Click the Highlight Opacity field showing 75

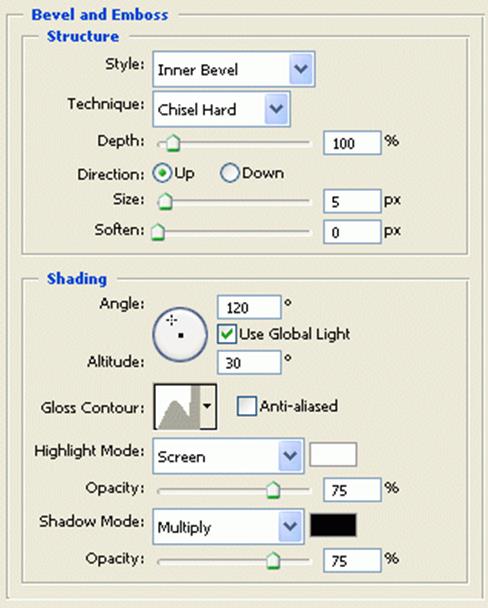[x=352, y=490]
